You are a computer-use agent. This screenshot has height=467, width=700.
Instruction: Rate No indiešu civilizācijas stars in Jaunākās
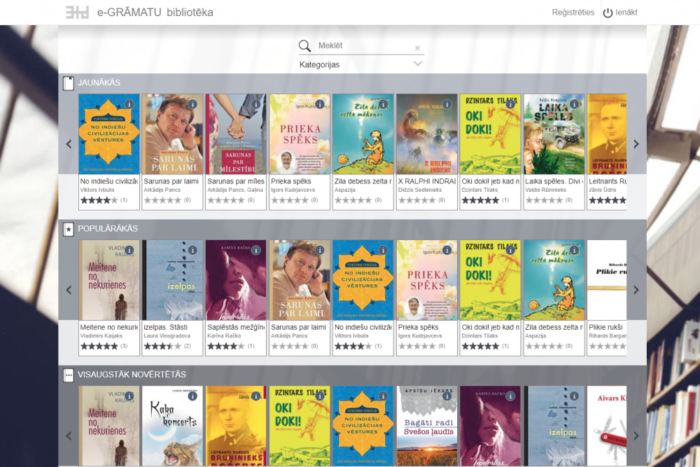[x=99, y=200]
